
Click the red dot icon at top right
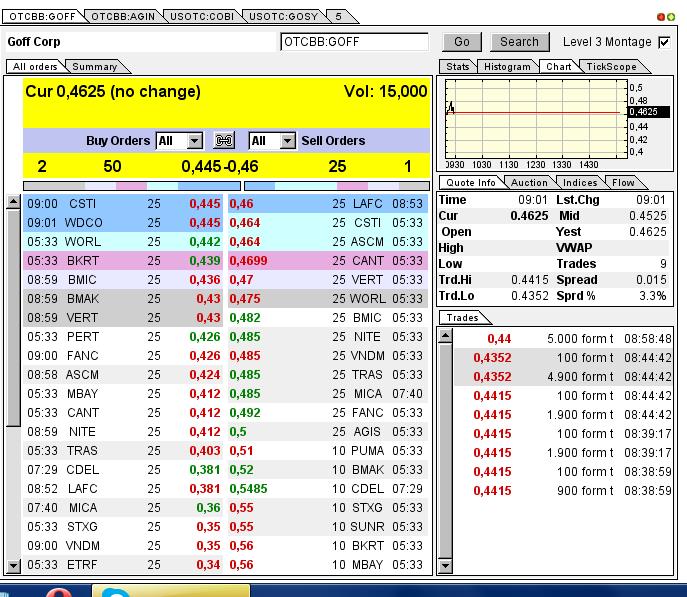pyautogui.click(x=661, y=17)
